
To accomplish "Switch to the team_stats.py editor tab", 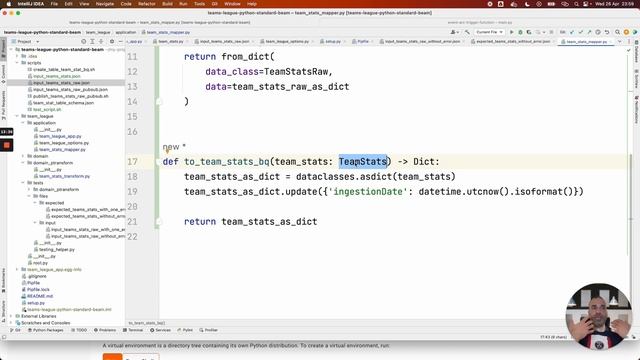I will point(171,42).
